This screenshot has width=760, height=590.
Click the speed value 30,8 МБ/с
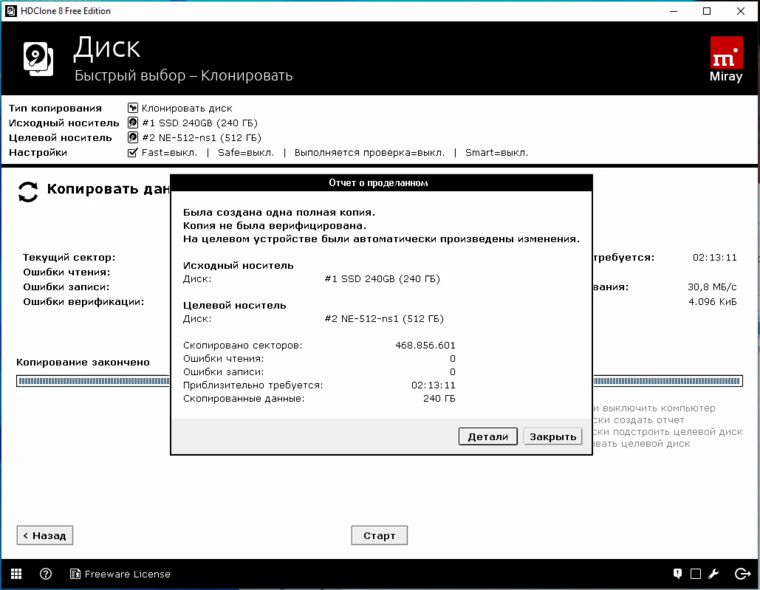point(712,287)
